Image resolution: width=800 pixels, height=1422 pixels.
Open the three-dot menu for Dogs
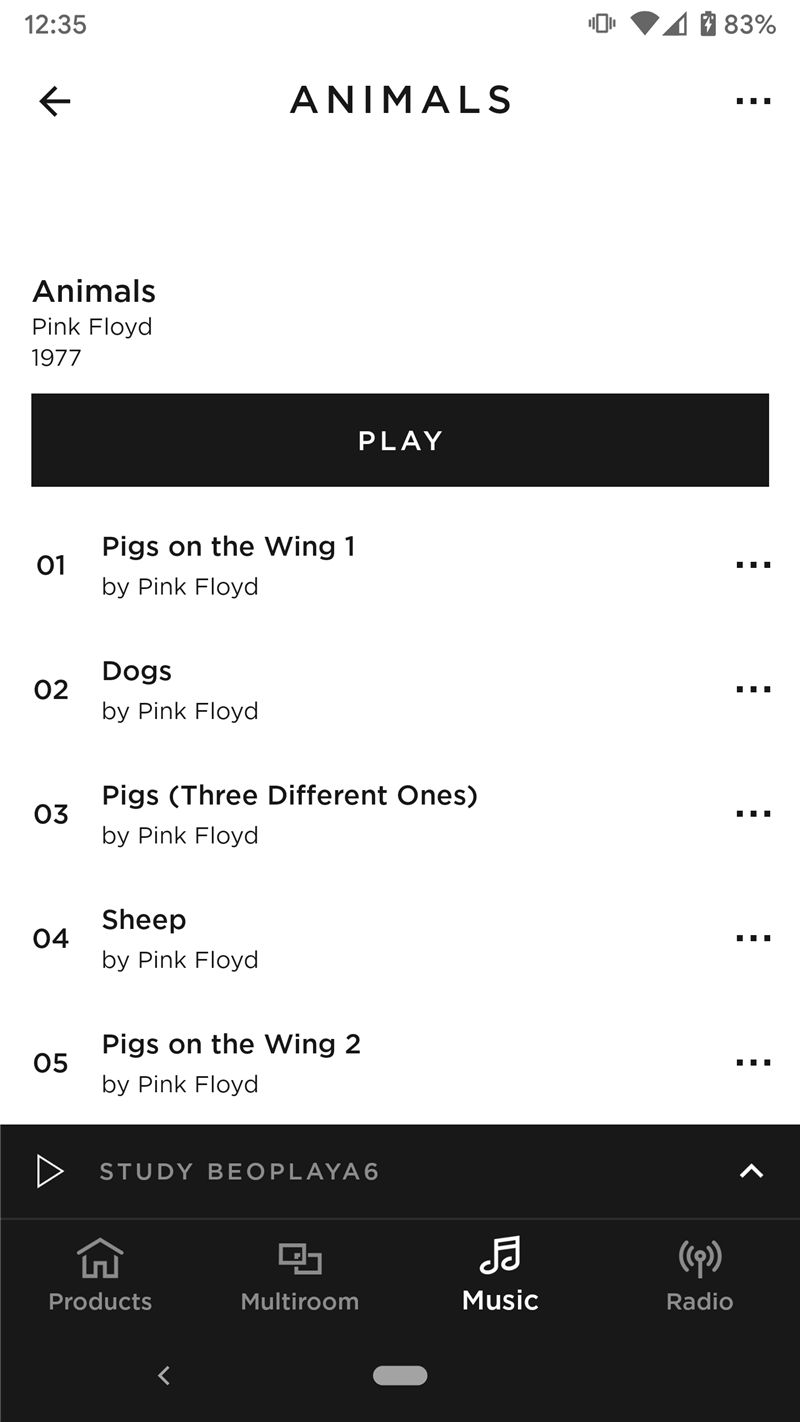pos(752,689)
